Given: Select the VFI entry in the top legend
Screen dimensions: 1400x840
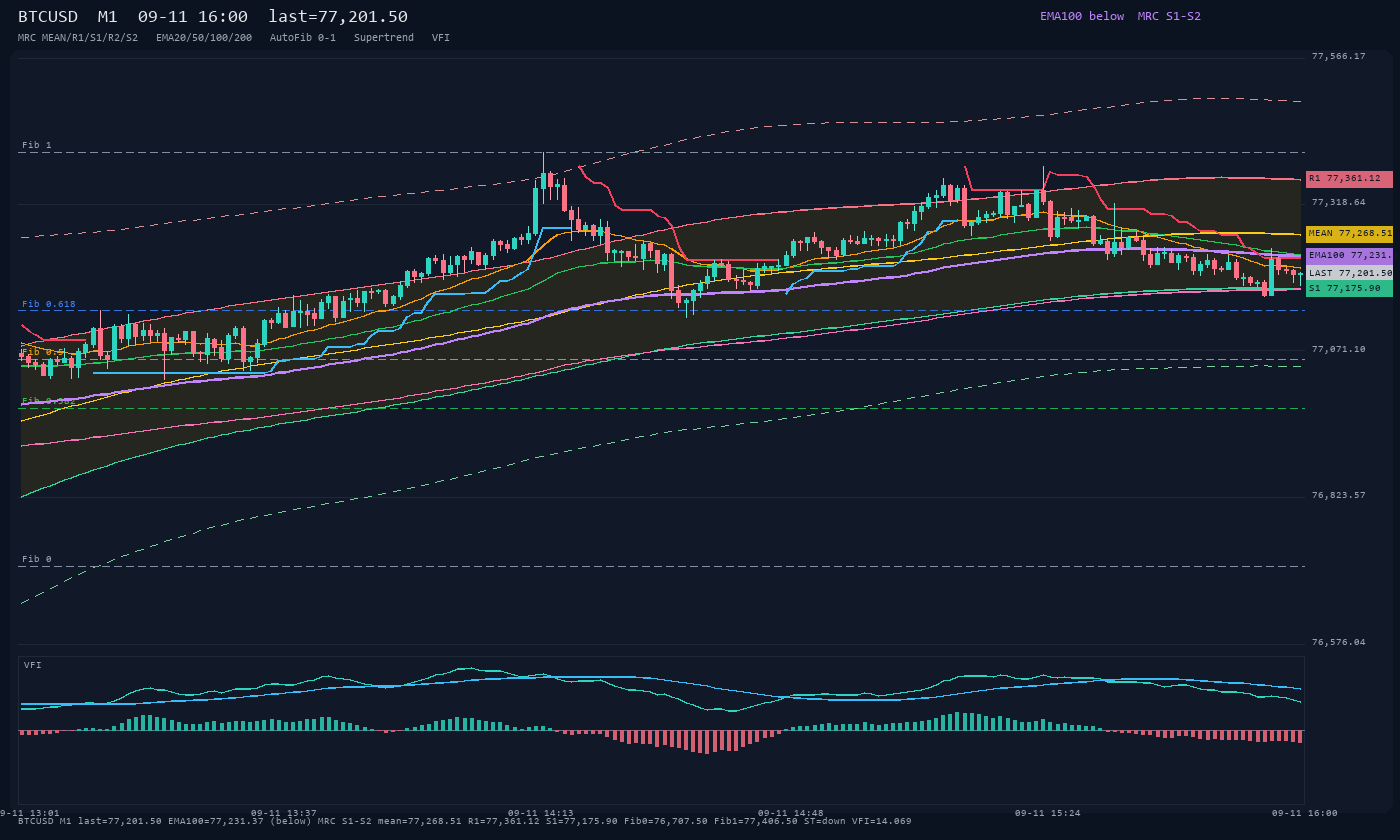Looking at the screenshot, I should (441, 37).
